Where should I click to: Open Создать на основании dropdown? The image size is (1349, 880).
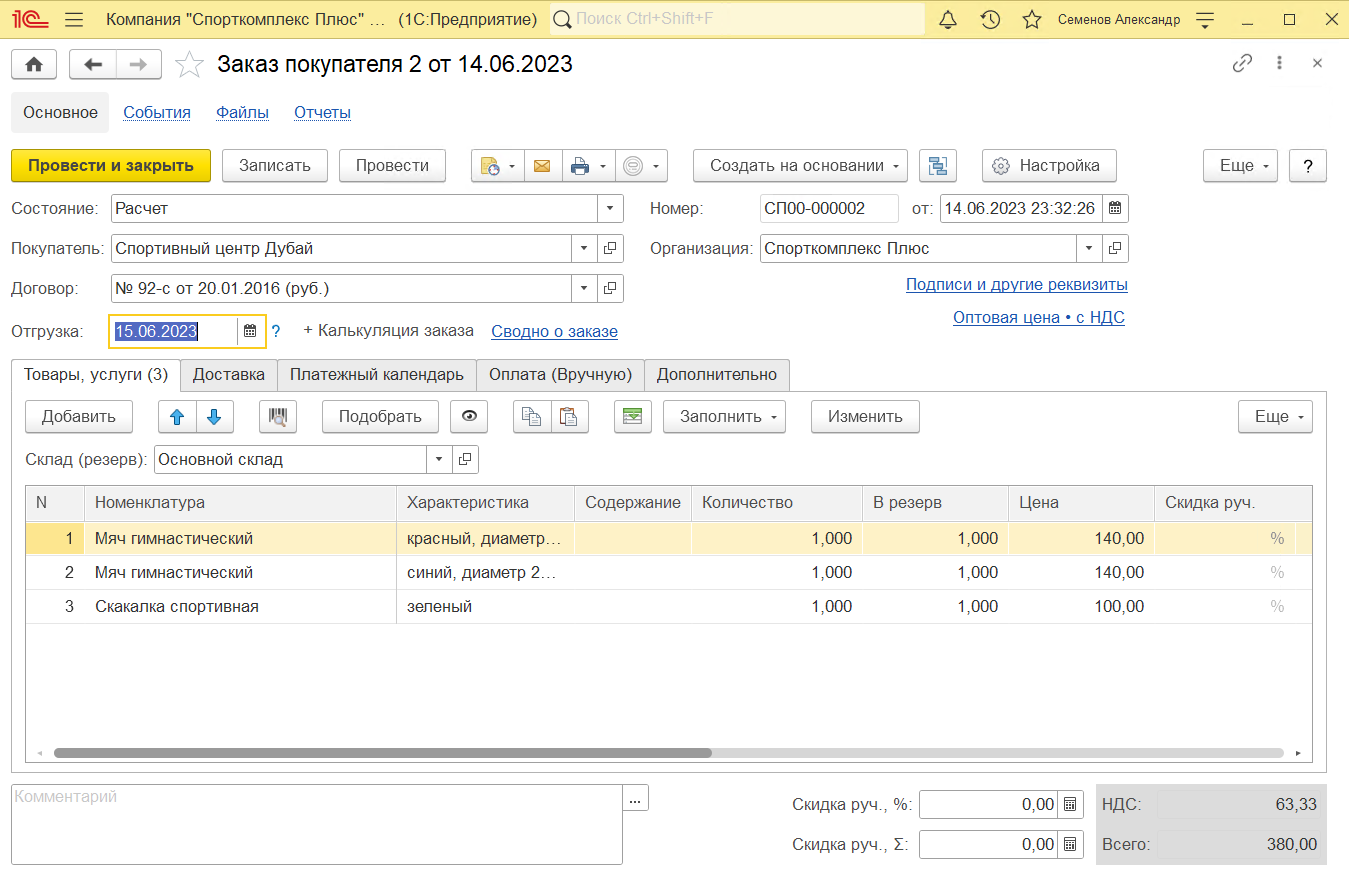click(x=800, y=166)
